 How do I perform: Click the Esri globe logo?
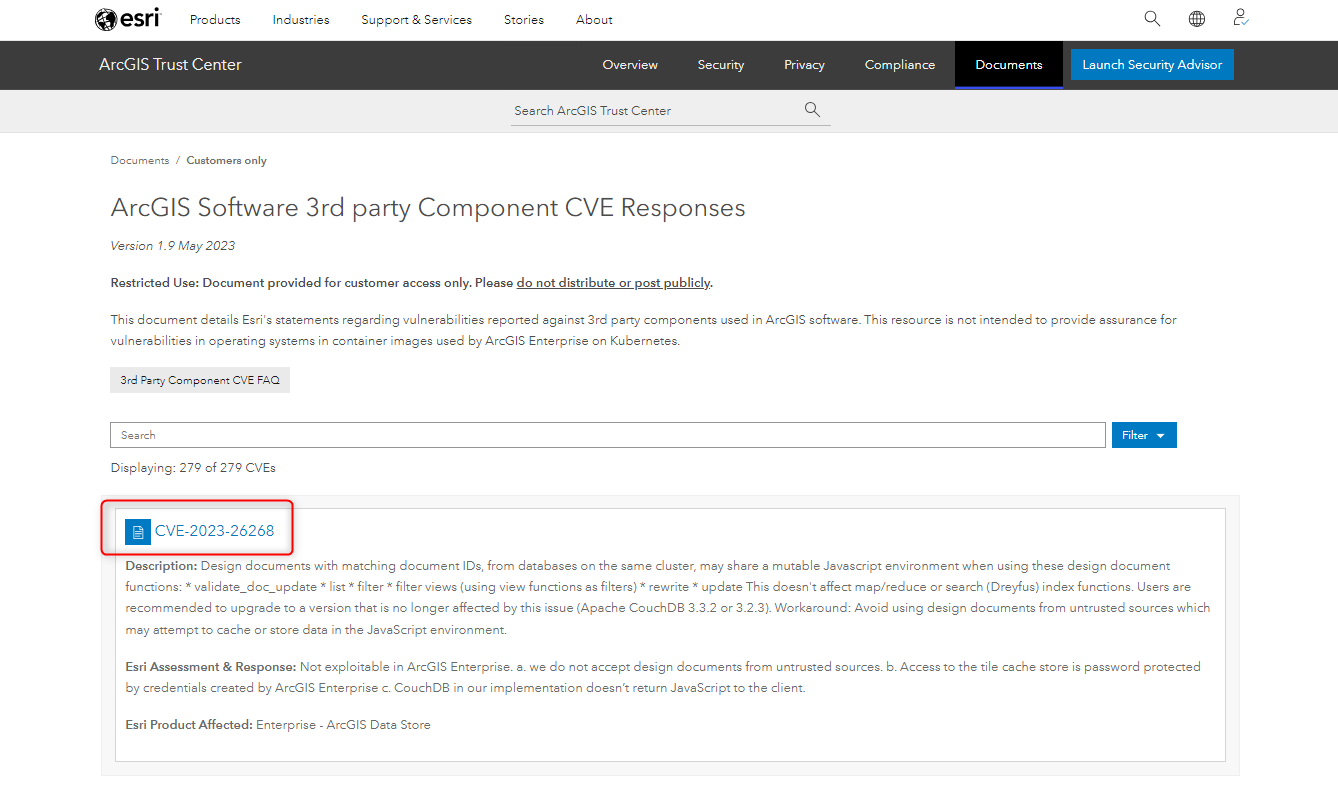pyautogui.click(x=106, y=19)
